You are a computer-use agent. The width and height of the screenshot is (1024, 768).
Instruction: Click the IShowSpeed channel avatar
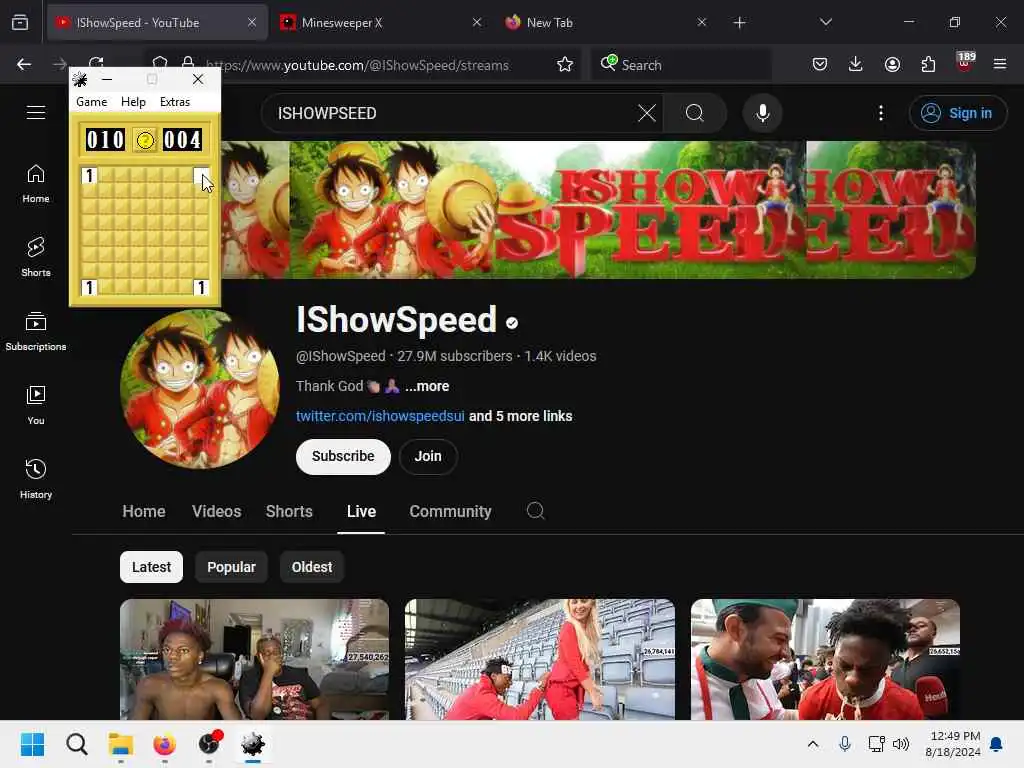pyautogui.click(x=200, y=389)
